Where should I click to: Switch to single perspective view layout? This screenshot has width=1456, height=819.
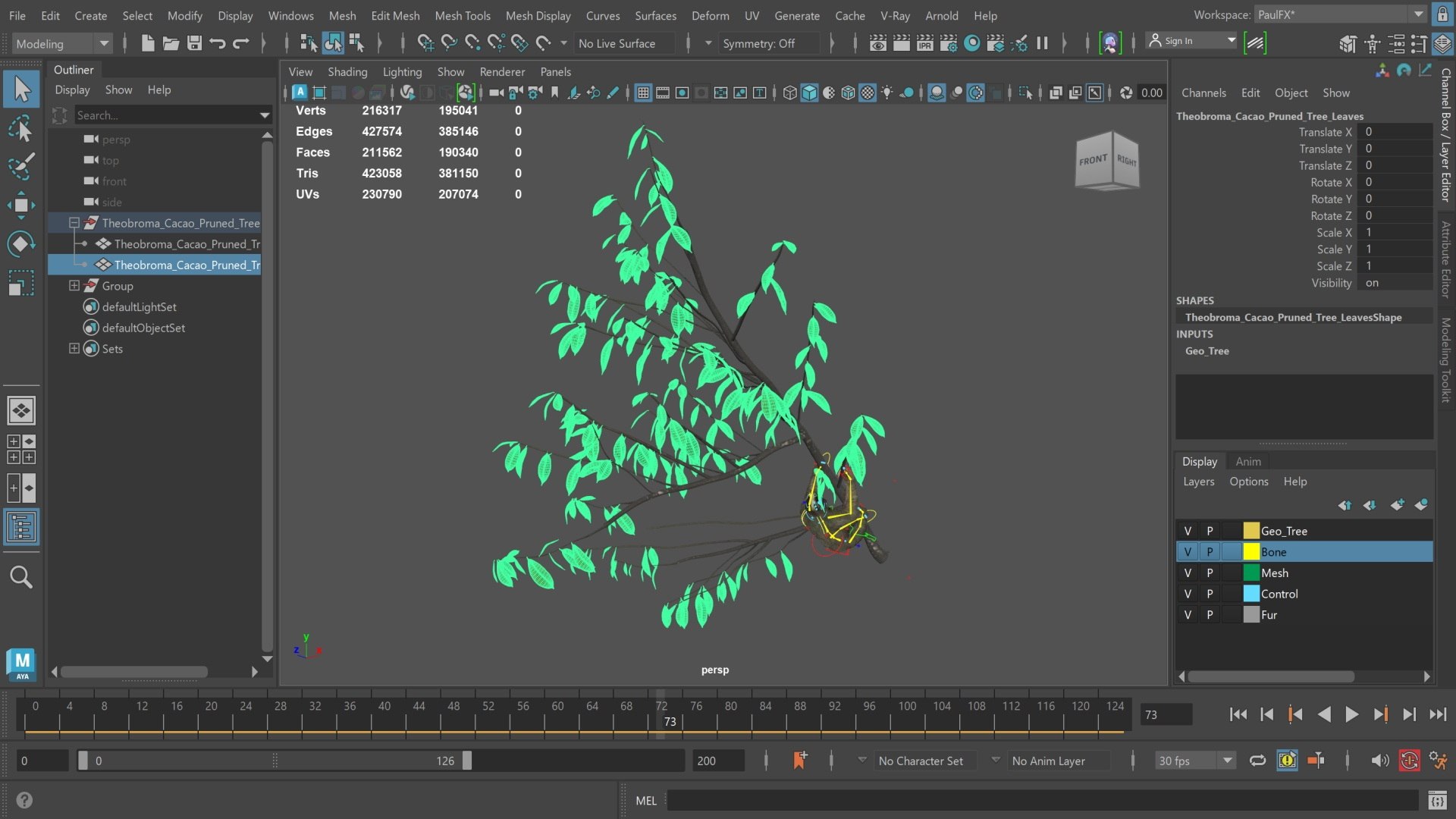pos(21,410)
